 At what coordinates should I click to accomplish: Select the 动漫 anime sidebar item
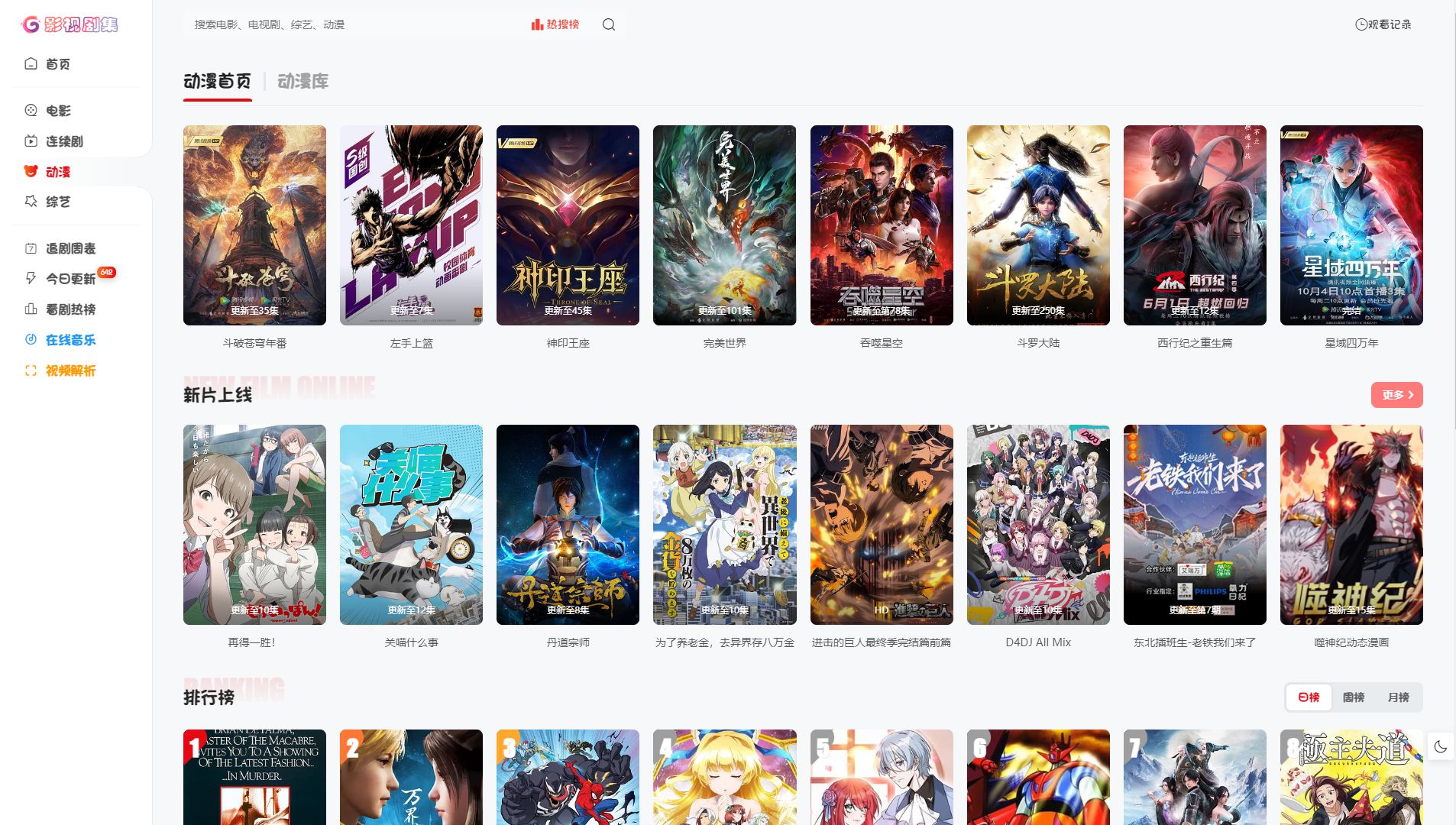click(47, 172)
